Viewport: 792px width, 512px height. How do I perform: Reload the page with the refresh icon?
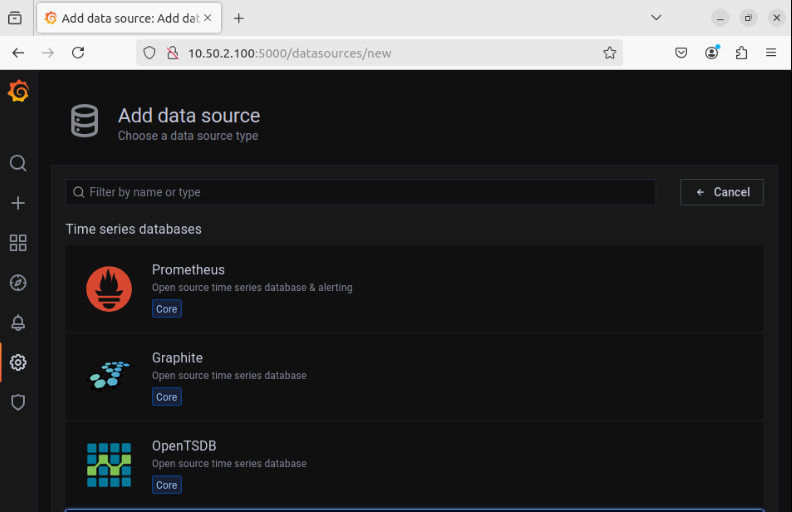click(78, 53)
